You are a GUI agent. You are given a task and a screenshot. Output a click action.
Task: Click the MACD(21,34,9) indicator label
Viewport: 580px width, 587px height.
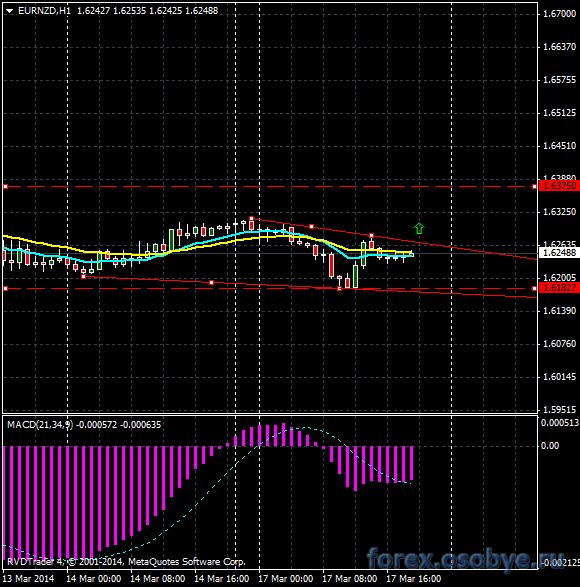coord(40,425)
